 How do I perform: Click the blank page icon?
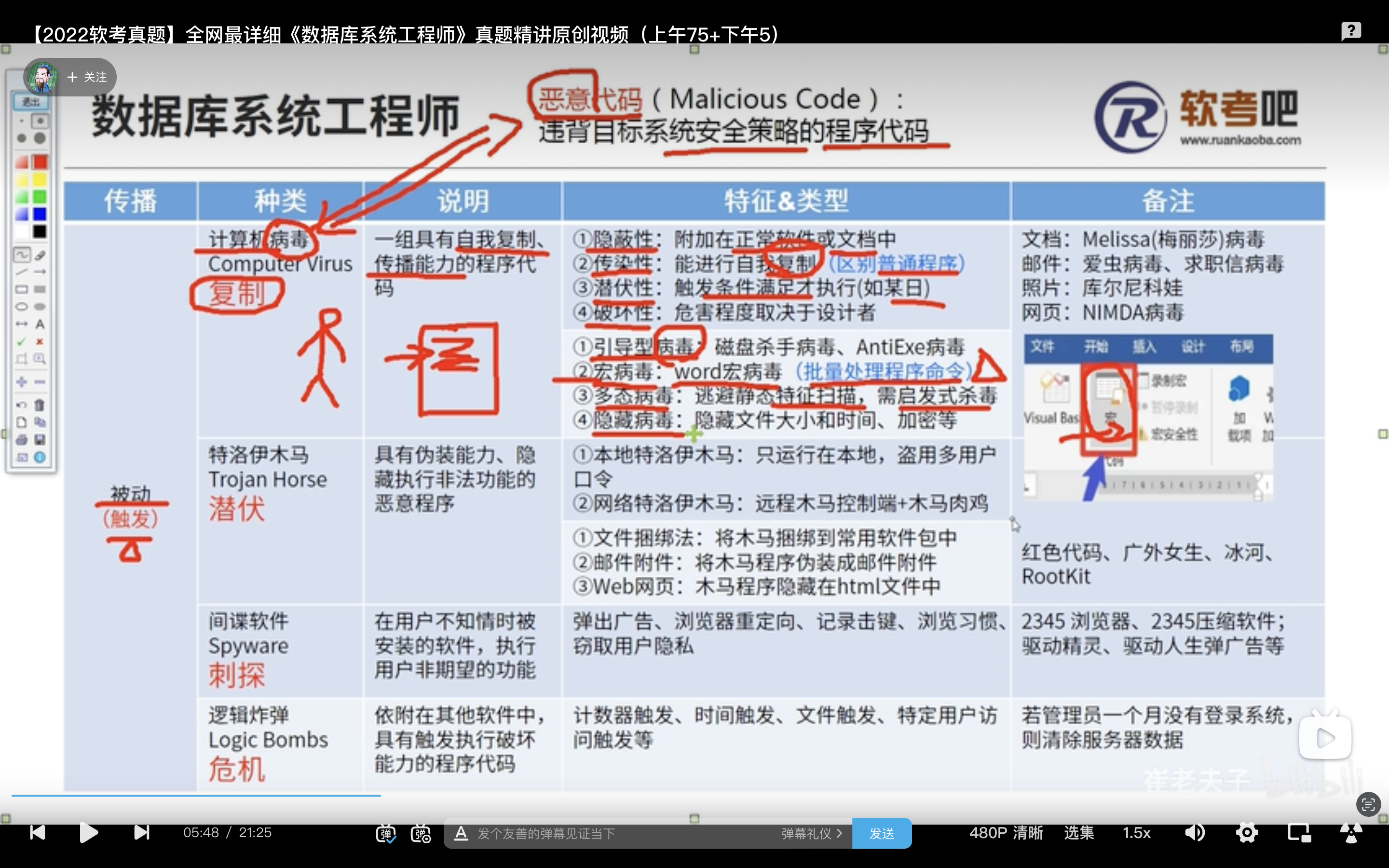point(22,422)
